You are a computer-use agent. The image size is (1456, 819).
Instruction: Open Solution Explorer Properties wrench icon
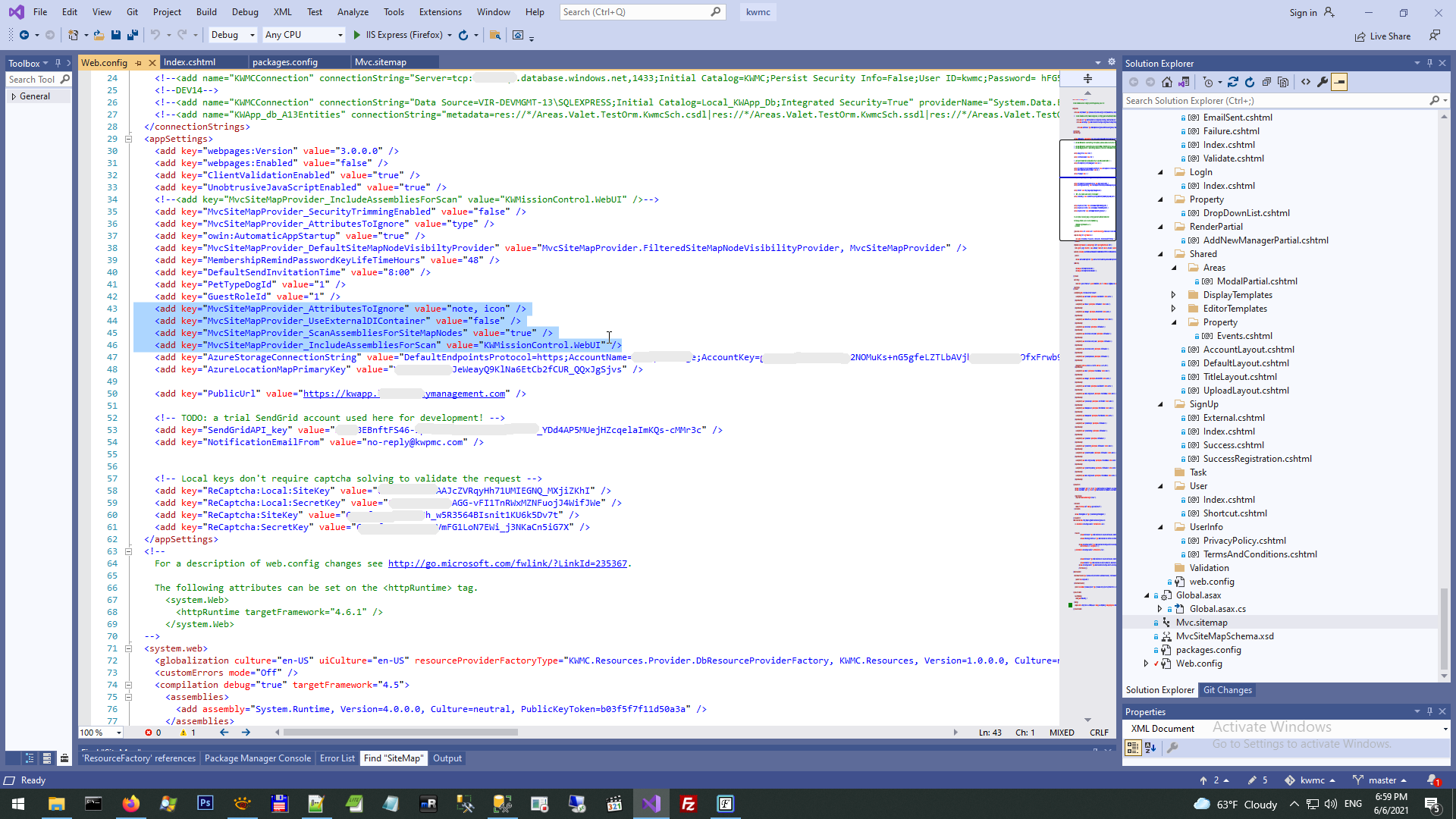pos(1323,82)
